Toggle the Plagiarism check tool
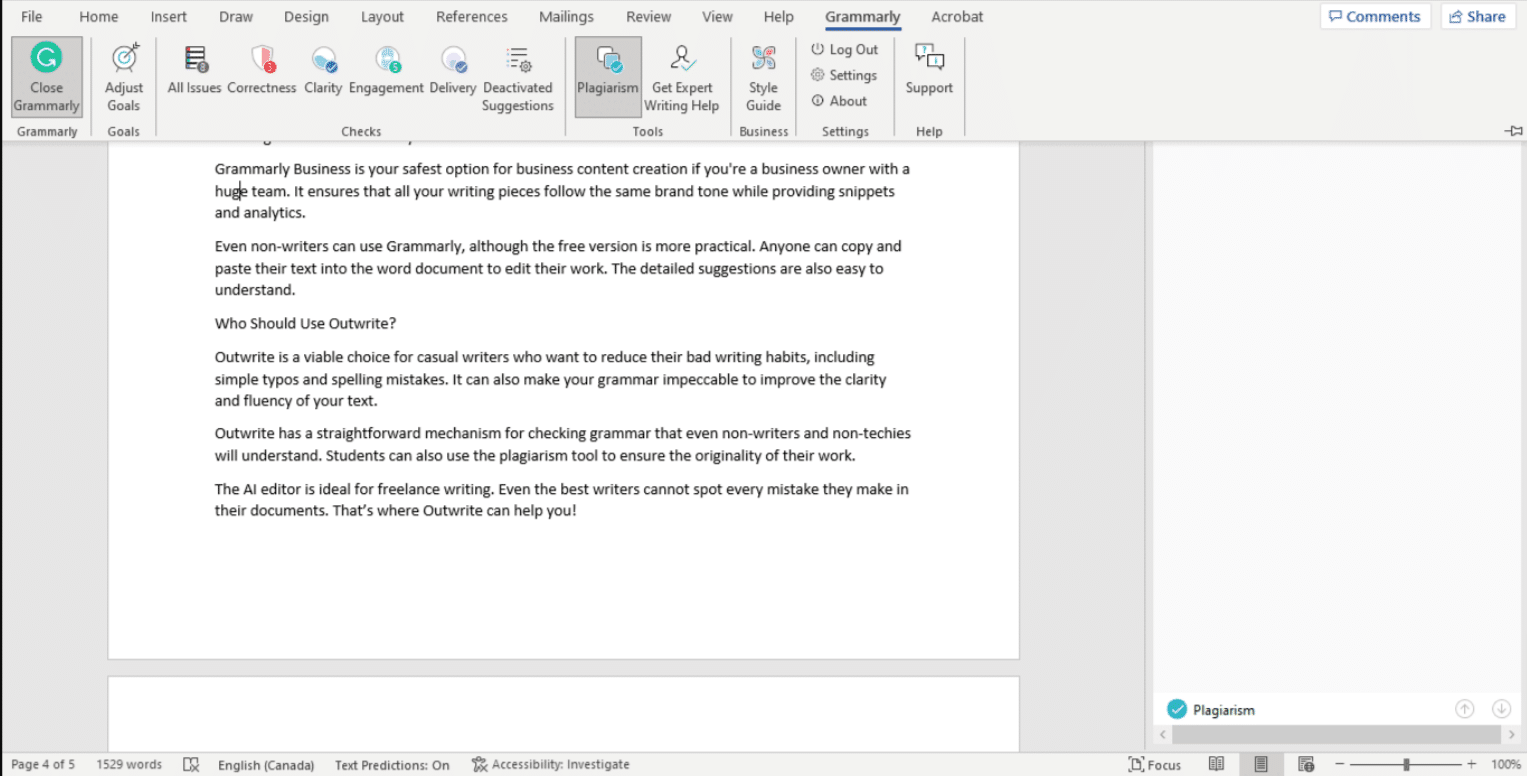The height and width of the screenshot is (776, 1527). 608,78
